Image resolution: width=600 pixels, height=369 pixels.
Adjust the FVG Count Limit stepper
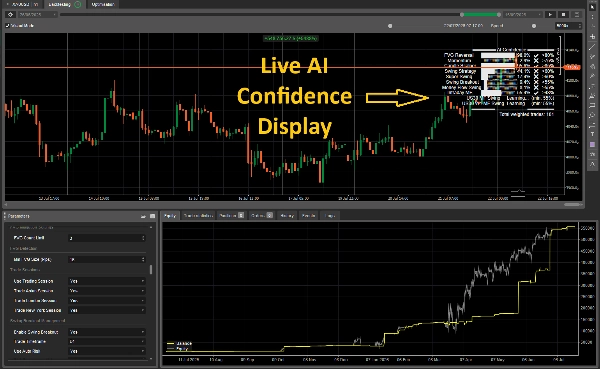pos(143,238)
